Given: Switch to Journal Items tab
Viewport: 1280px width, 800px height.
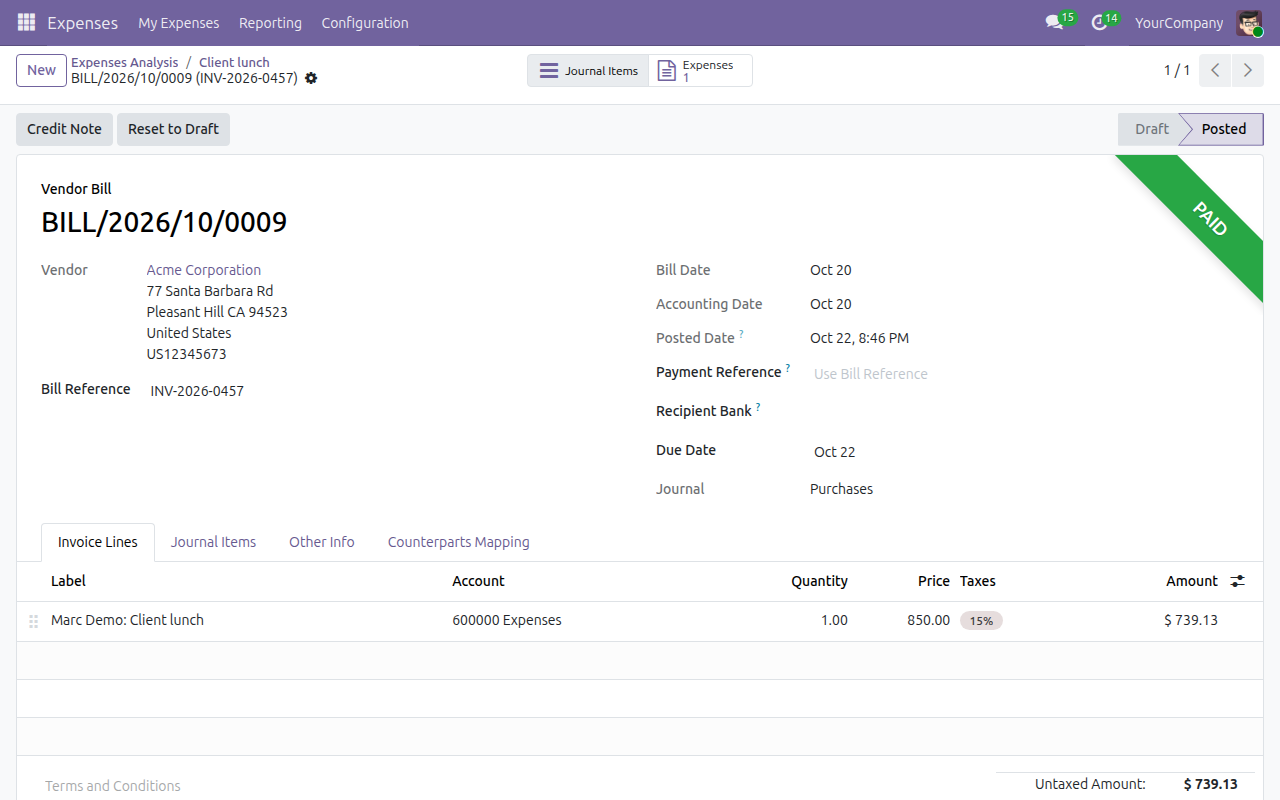Looking at the screenshot, I should click(213, 542).
